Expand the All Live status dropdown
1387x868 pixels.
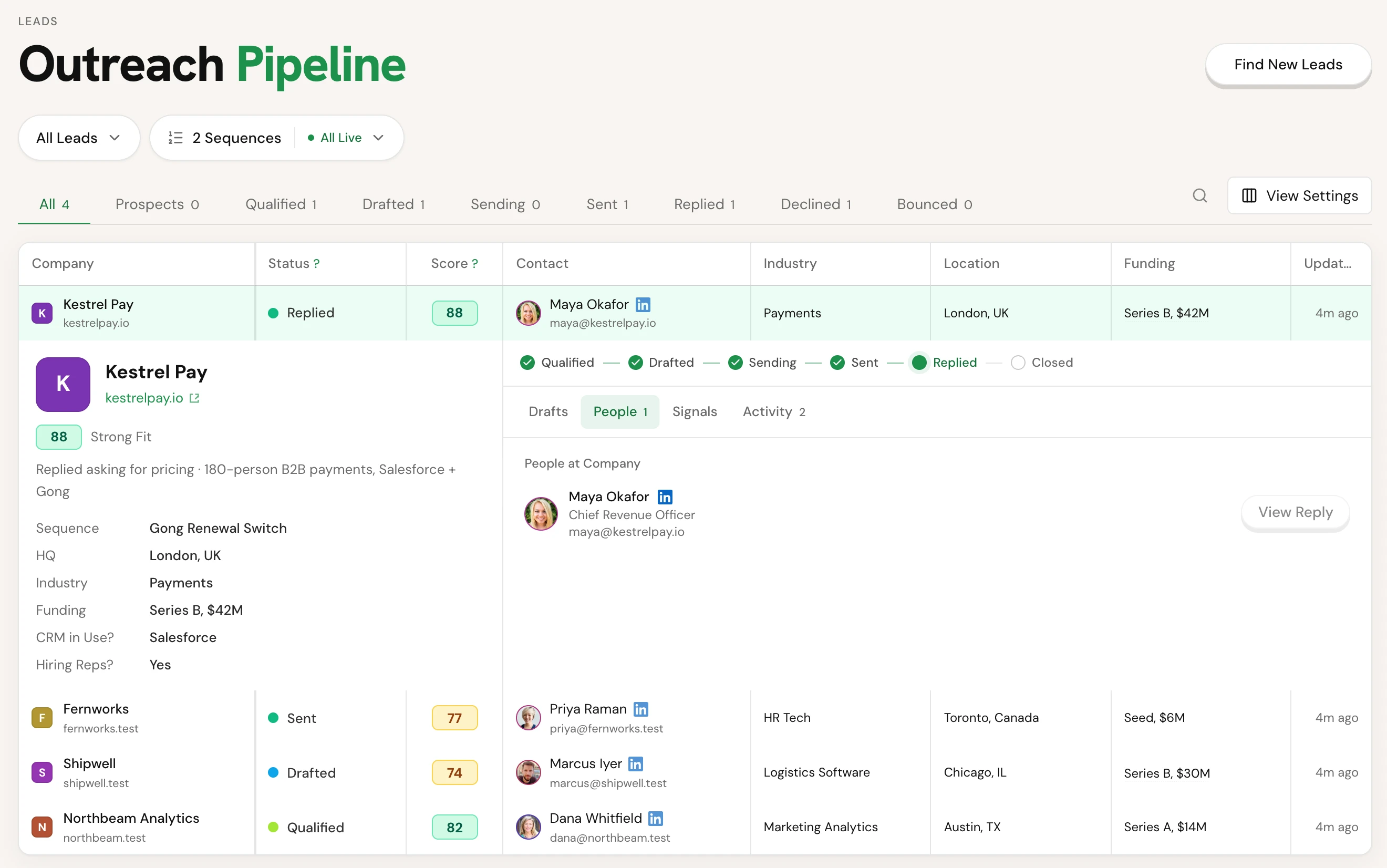346,138
